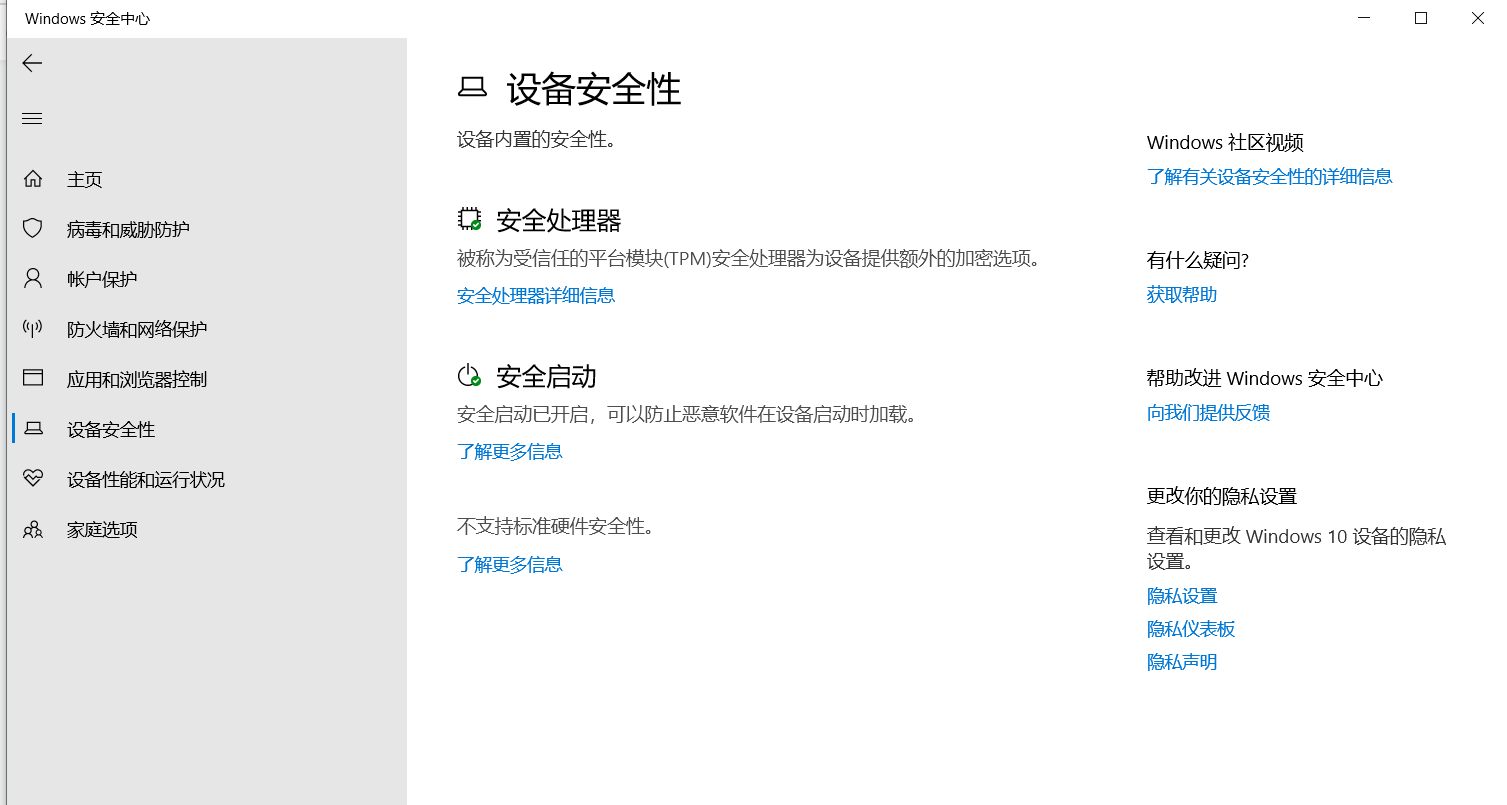This screenshot has width=1507, height=805.
Task: Click 了解更多信息 under 安全启动
Action: click(x=510, y=451)
